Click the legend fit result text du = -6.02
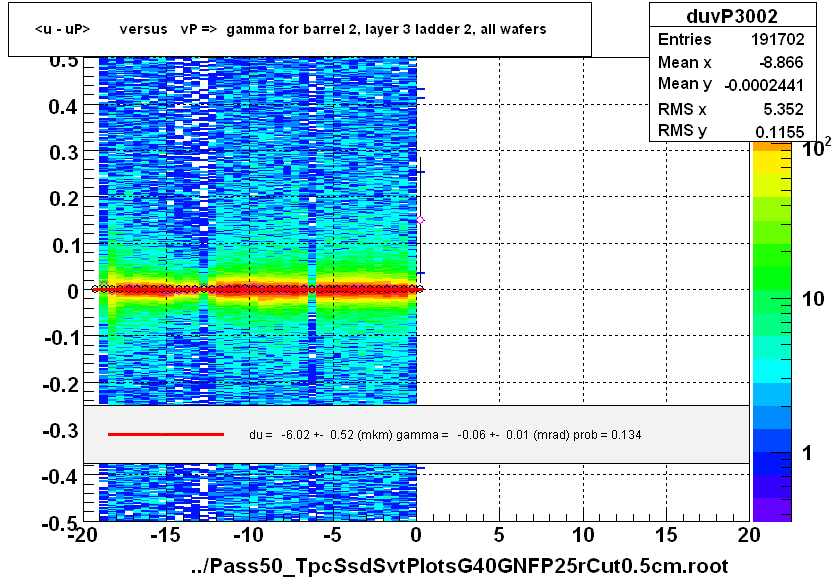This screenshot has height=579, width=833. [x=445, y=435]
